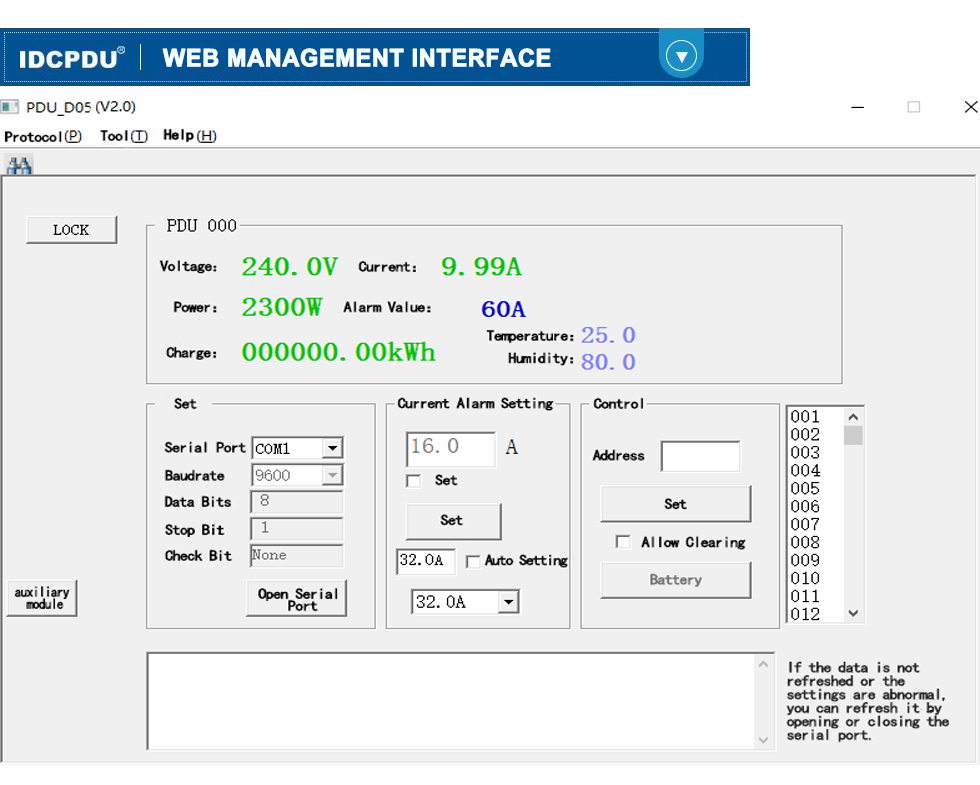Select address 011 in the list

pos(805,596)
